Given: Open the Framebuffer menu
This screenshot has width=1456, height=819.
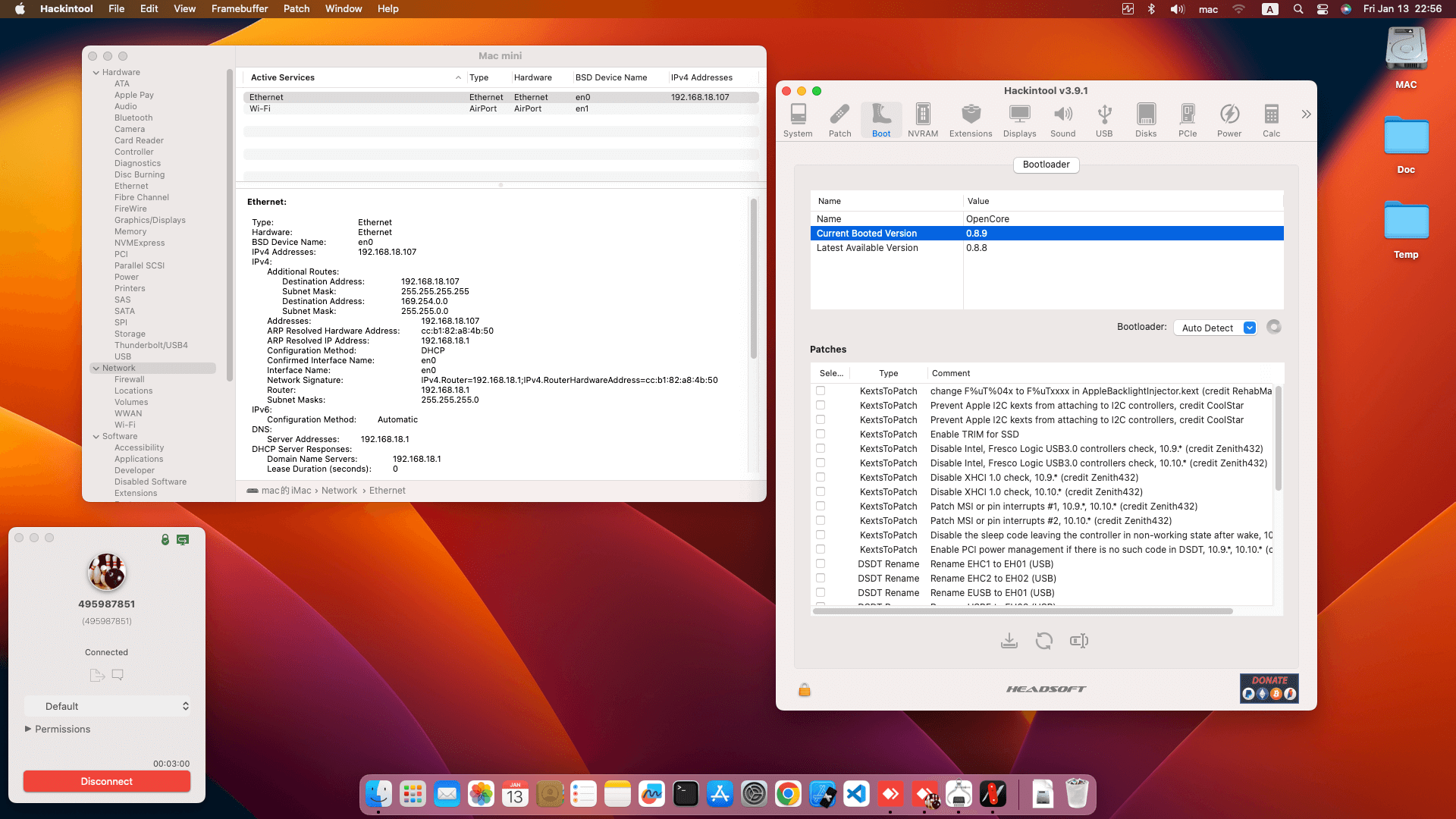Looking at the screenshot, I should coord(240,8).
